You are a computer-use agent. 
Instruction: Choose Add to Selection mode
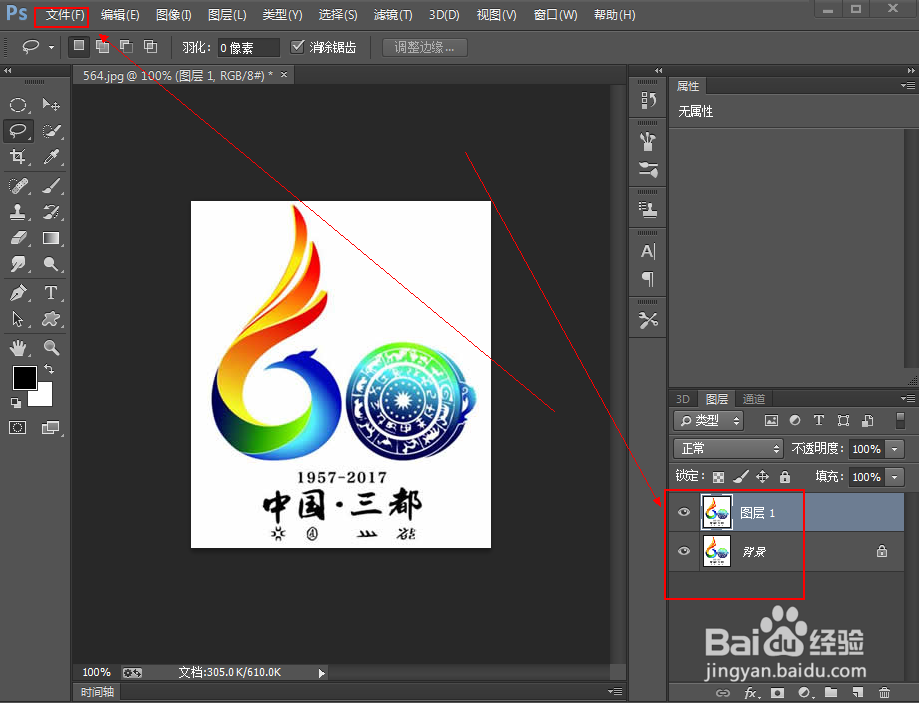point(103,46)
